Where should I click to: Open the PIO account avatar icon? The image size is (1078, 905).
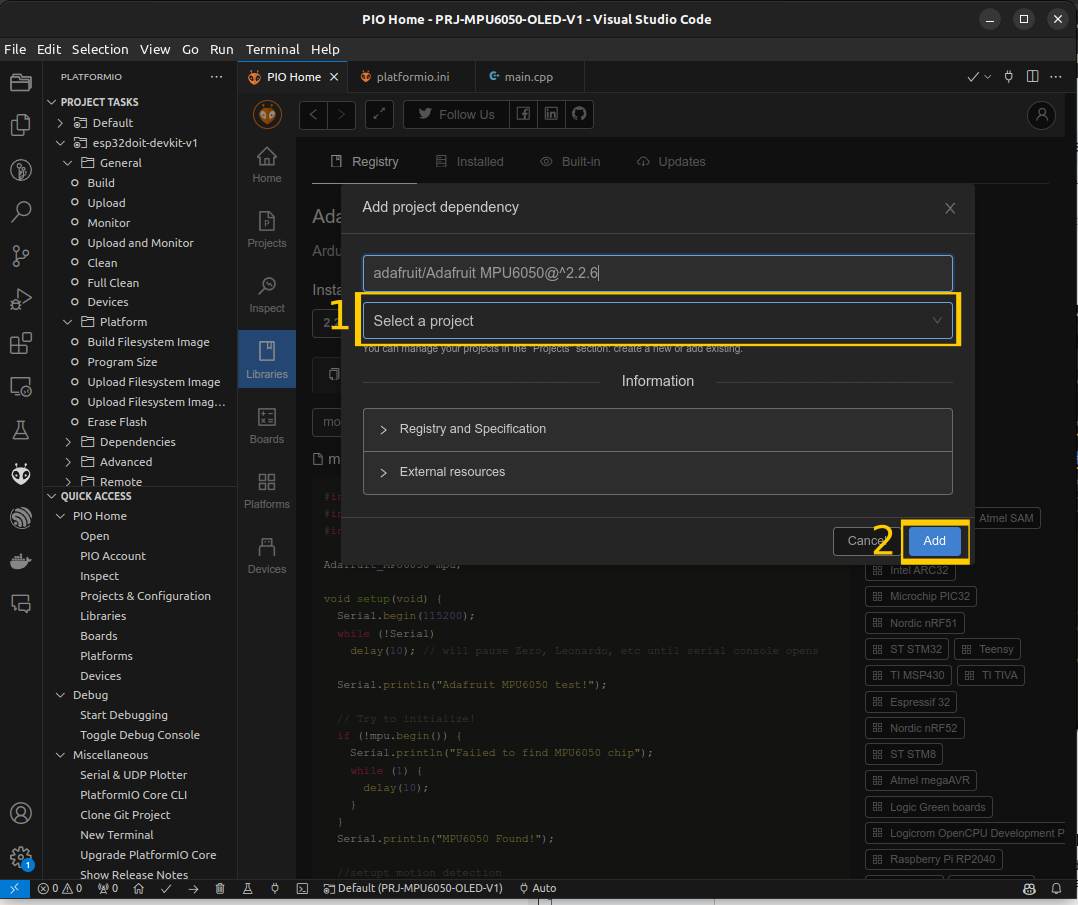pyautogui.click(x=1042, y=114)
